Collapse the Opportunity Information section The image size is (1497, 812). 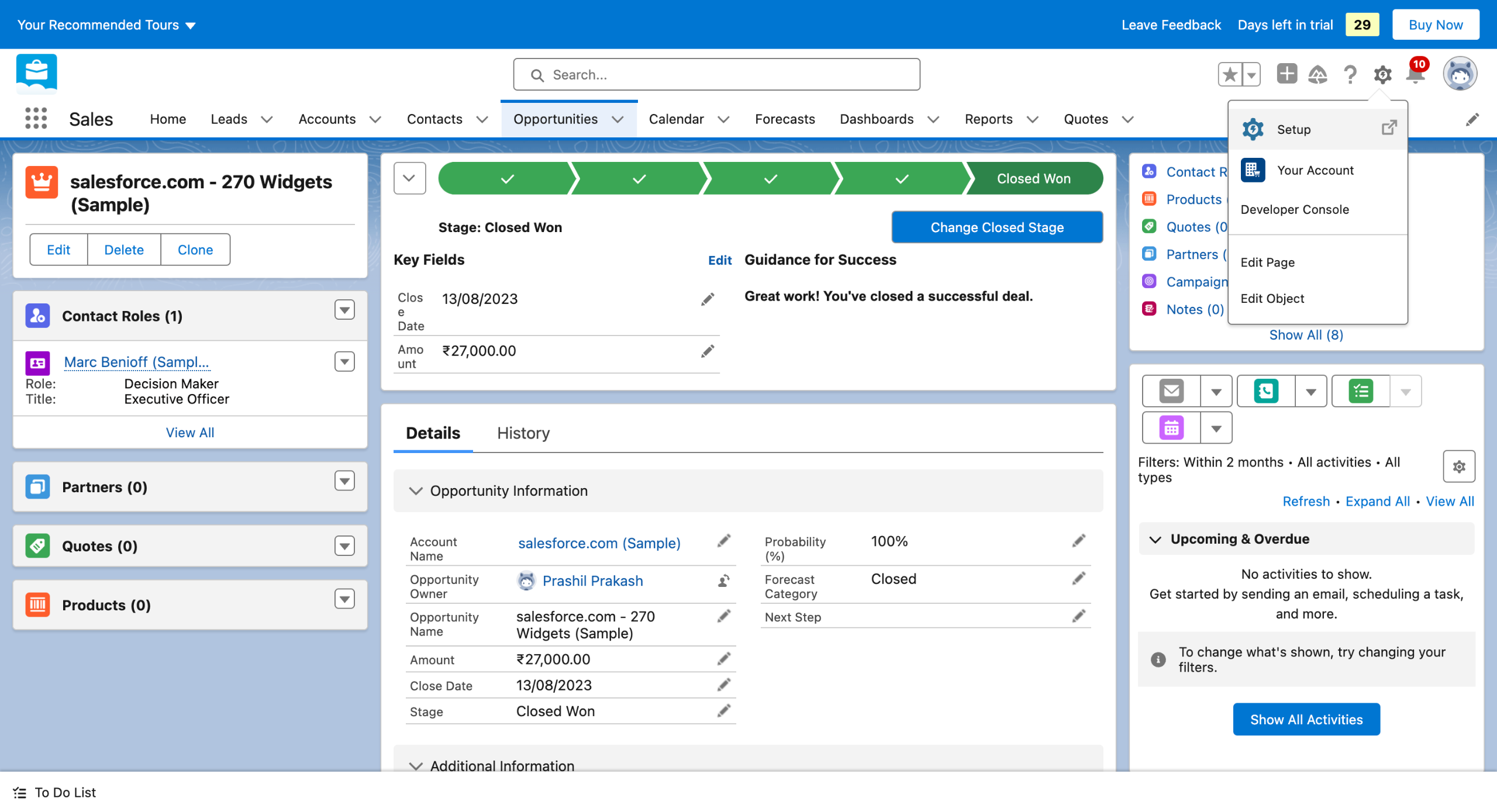415,491
